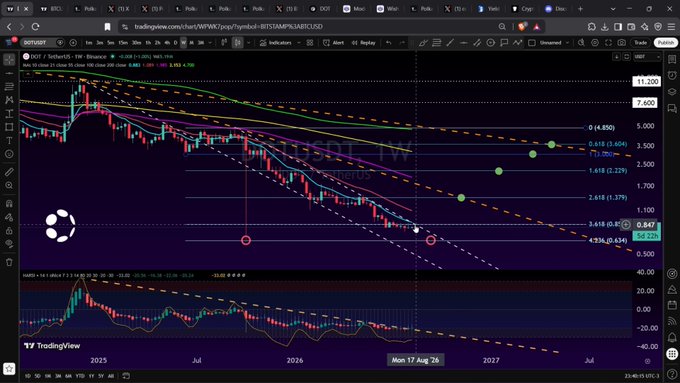The width and height of the screenshot is (680, 383).
Task: Open a new browser tab
Action: click(x=580, y=9)
